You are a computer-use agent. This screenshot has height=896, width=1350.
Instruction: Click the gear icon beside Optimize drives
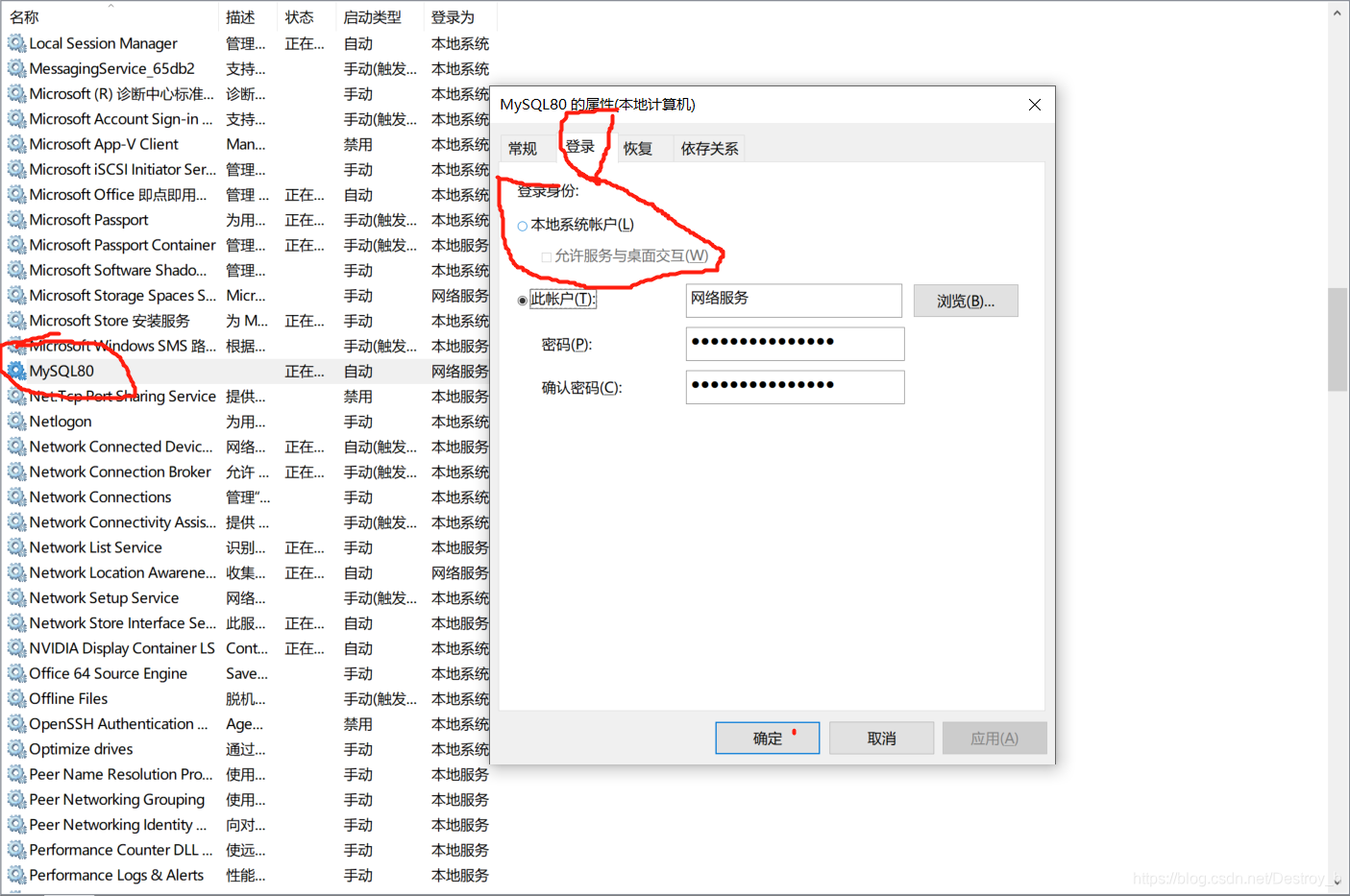tap(16, 749)
